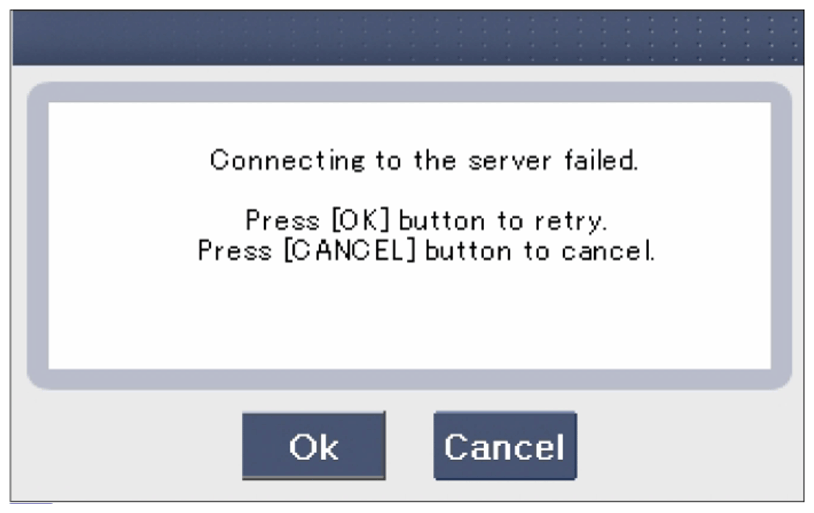
Task: Click the Ok button to retry
Action: click(314, 446)
